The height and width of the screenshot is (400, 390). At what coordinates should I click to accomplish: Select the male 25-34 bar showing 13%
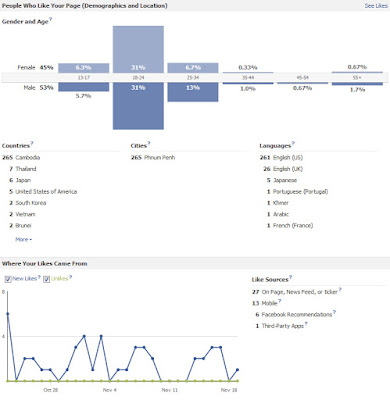[x=193, y=92]
